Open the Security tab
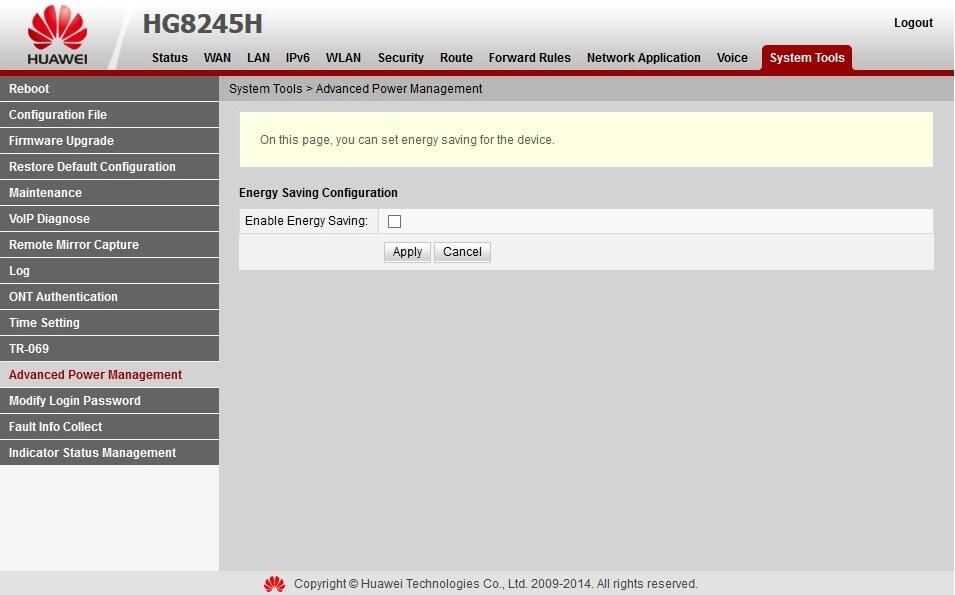Image resolution: width=955 pixels, height=595 pixels. [x=400, y=57]
